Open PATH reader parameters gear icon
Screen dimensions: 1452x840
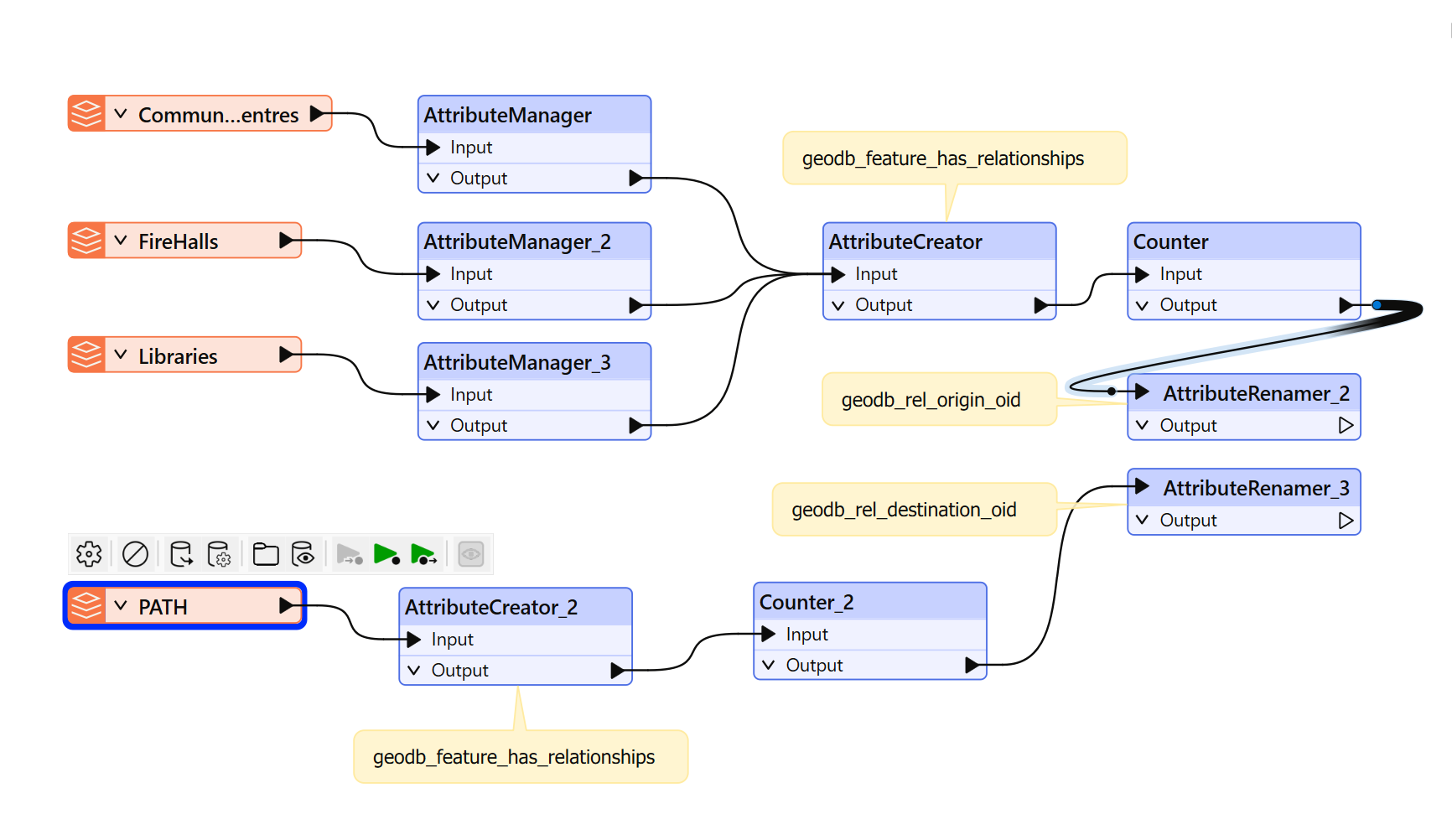pos(89,554)
